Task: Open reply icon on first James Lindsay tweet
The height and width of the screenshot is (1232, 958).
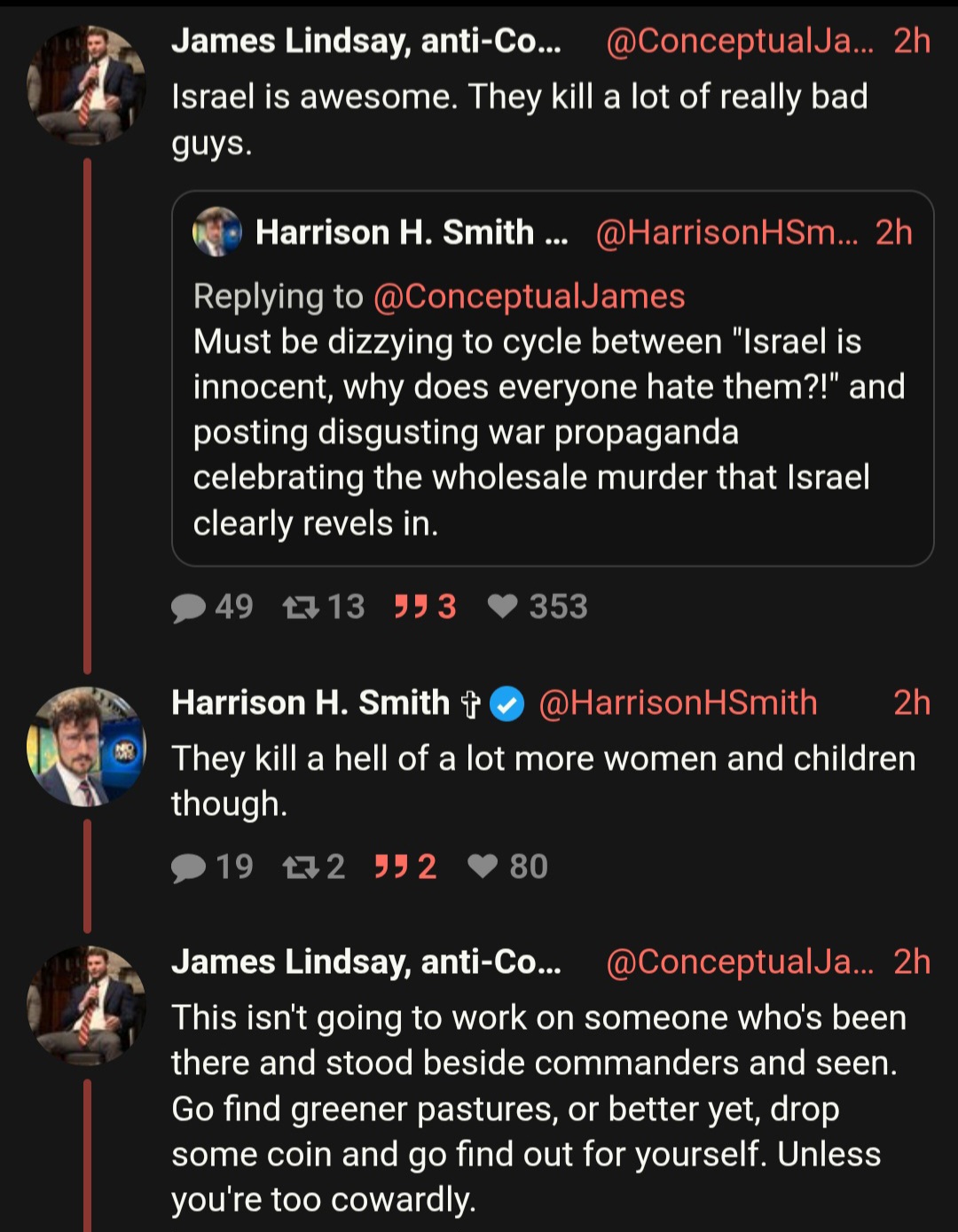Action: tap(188, 608)
